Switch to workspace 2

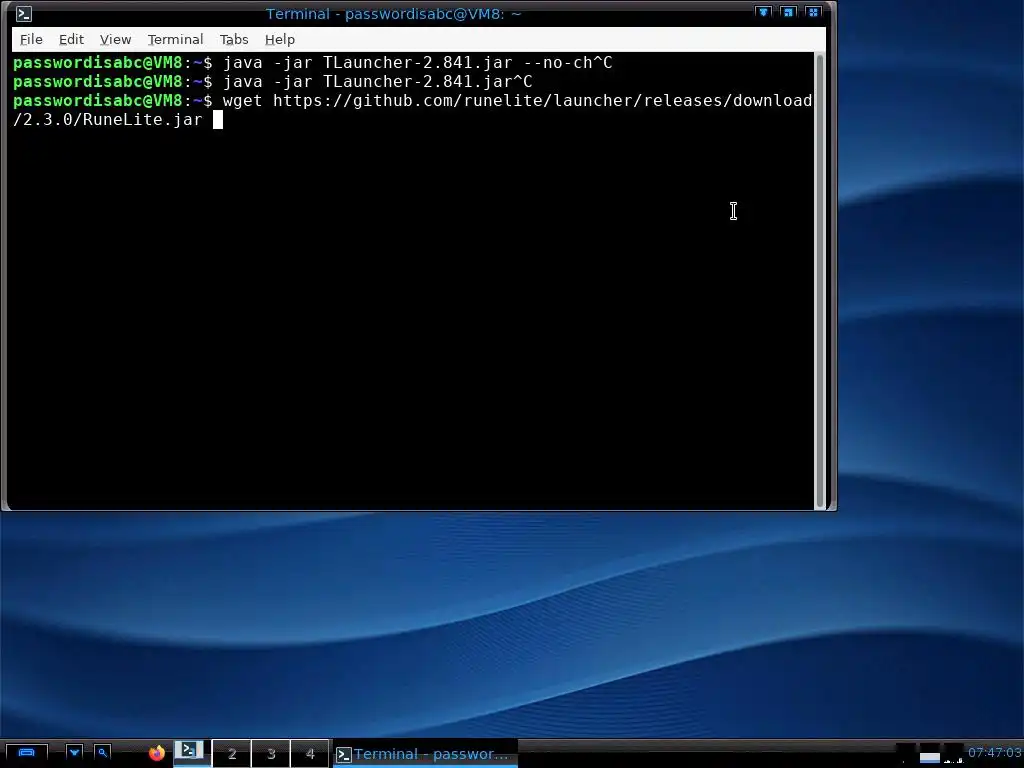[231, 754]
